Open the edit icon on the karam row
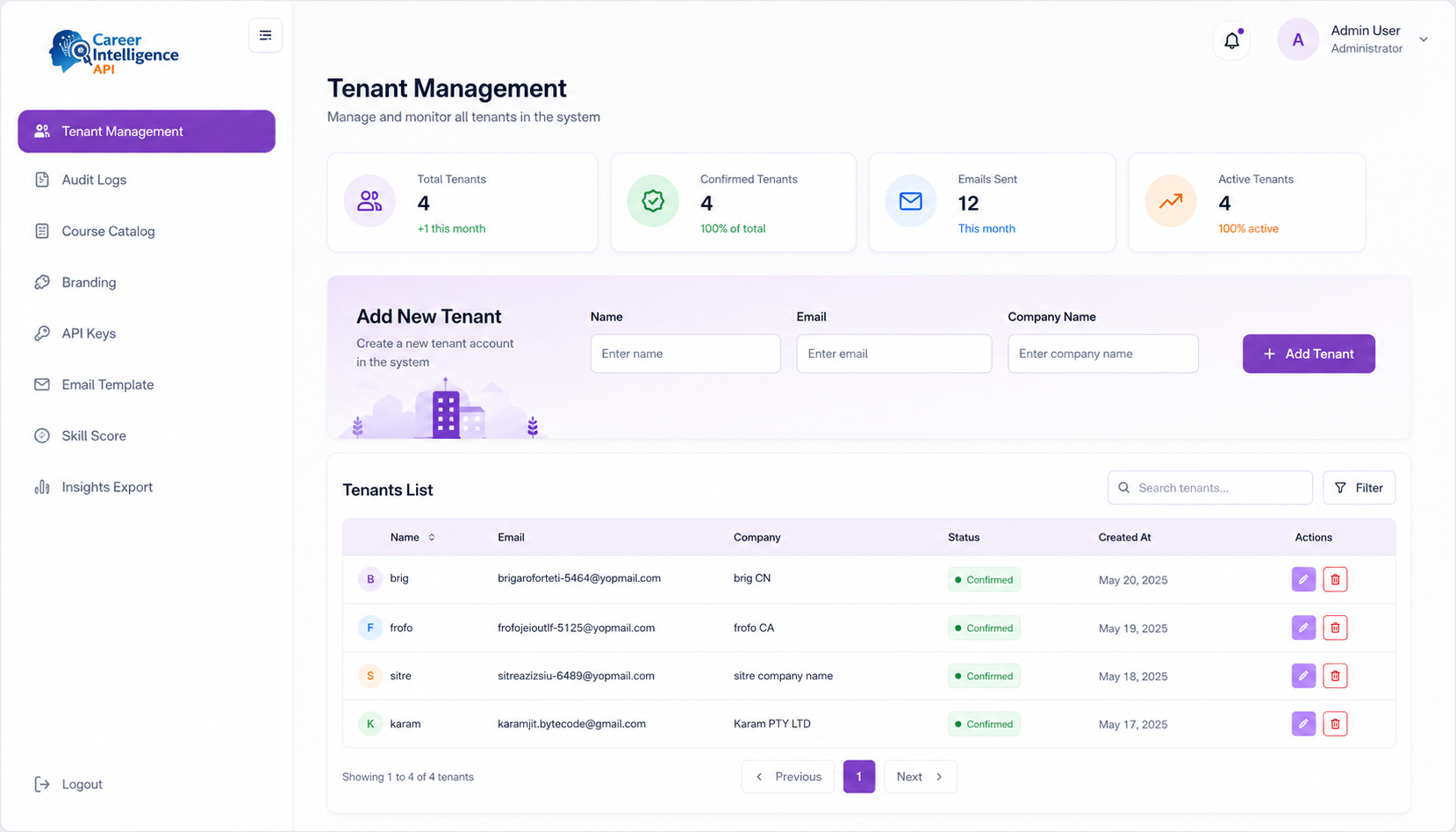1456x832 pixels. pos(1303,724)
